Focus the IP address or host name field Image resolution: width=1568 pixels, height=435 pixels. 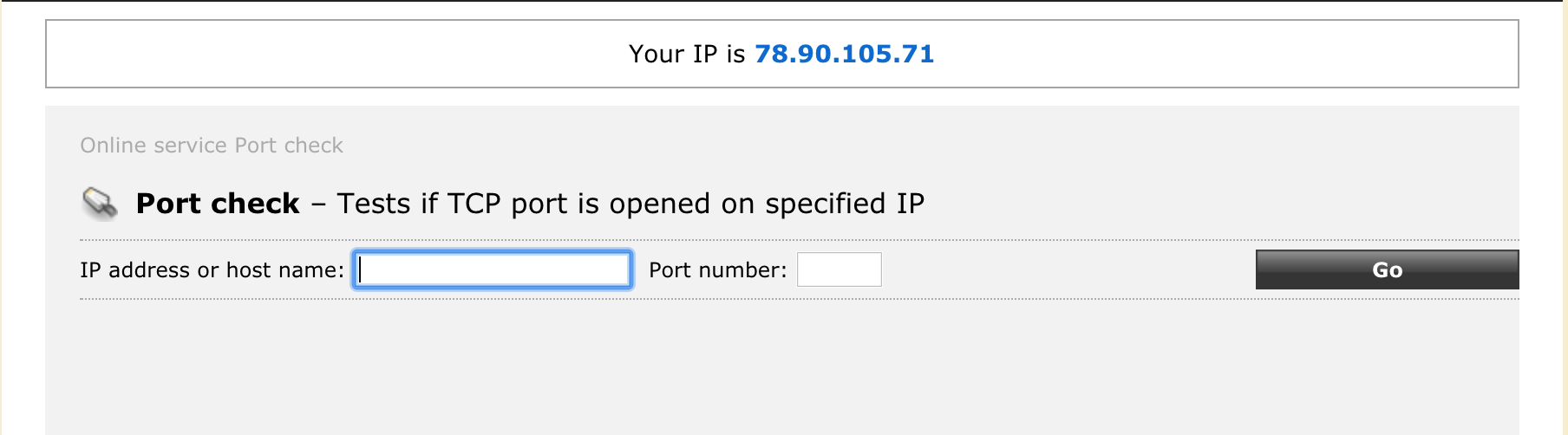pyautogui.click(x=493, y=269)
